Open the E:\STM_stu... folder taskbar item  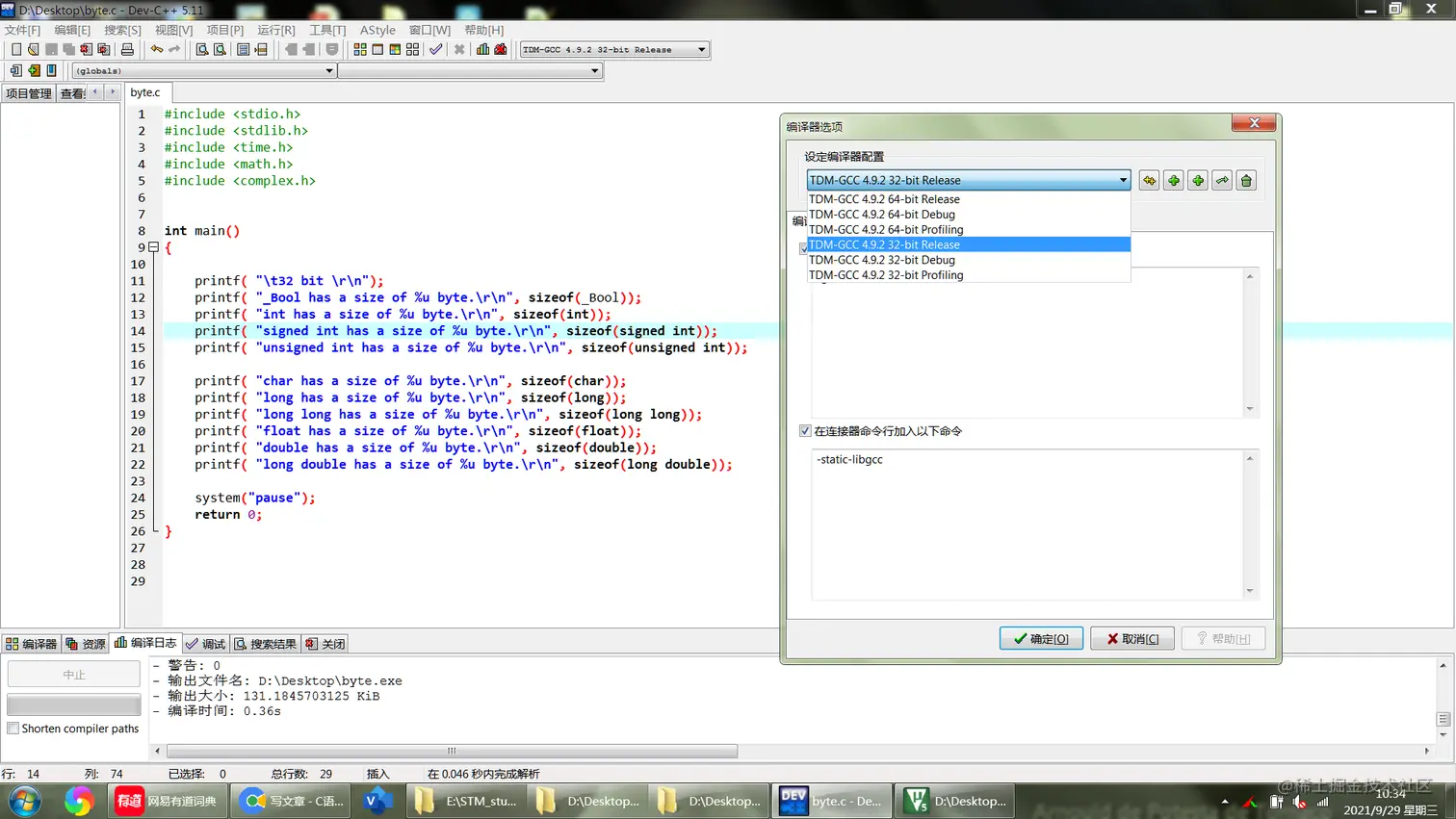467,801
